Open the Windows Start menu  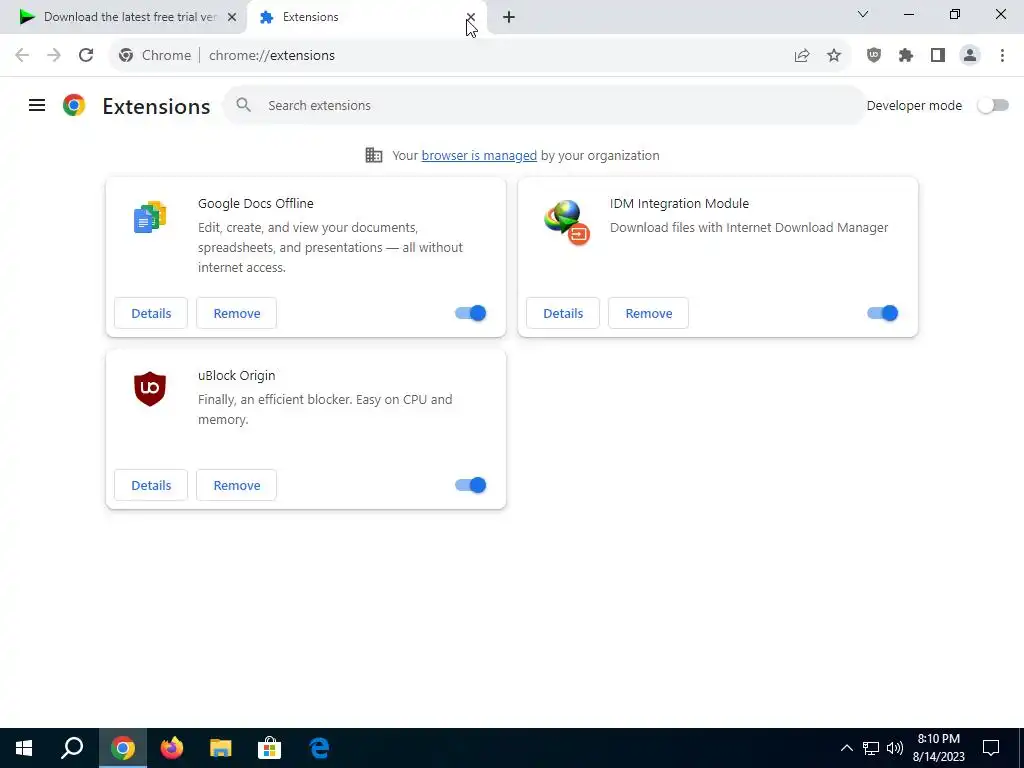click(24, 748)
